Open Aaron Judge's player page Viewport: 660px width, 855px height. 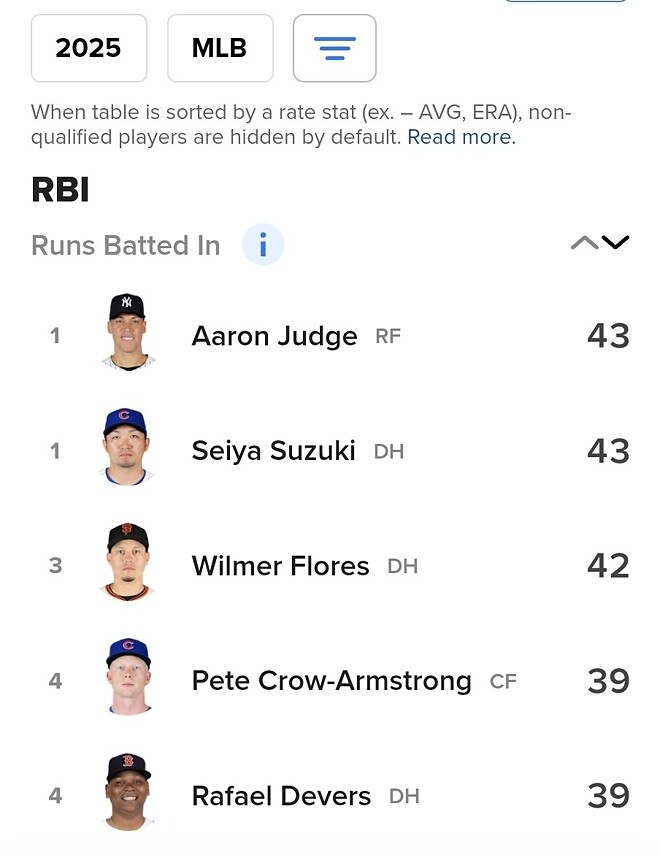click(274, 336)
